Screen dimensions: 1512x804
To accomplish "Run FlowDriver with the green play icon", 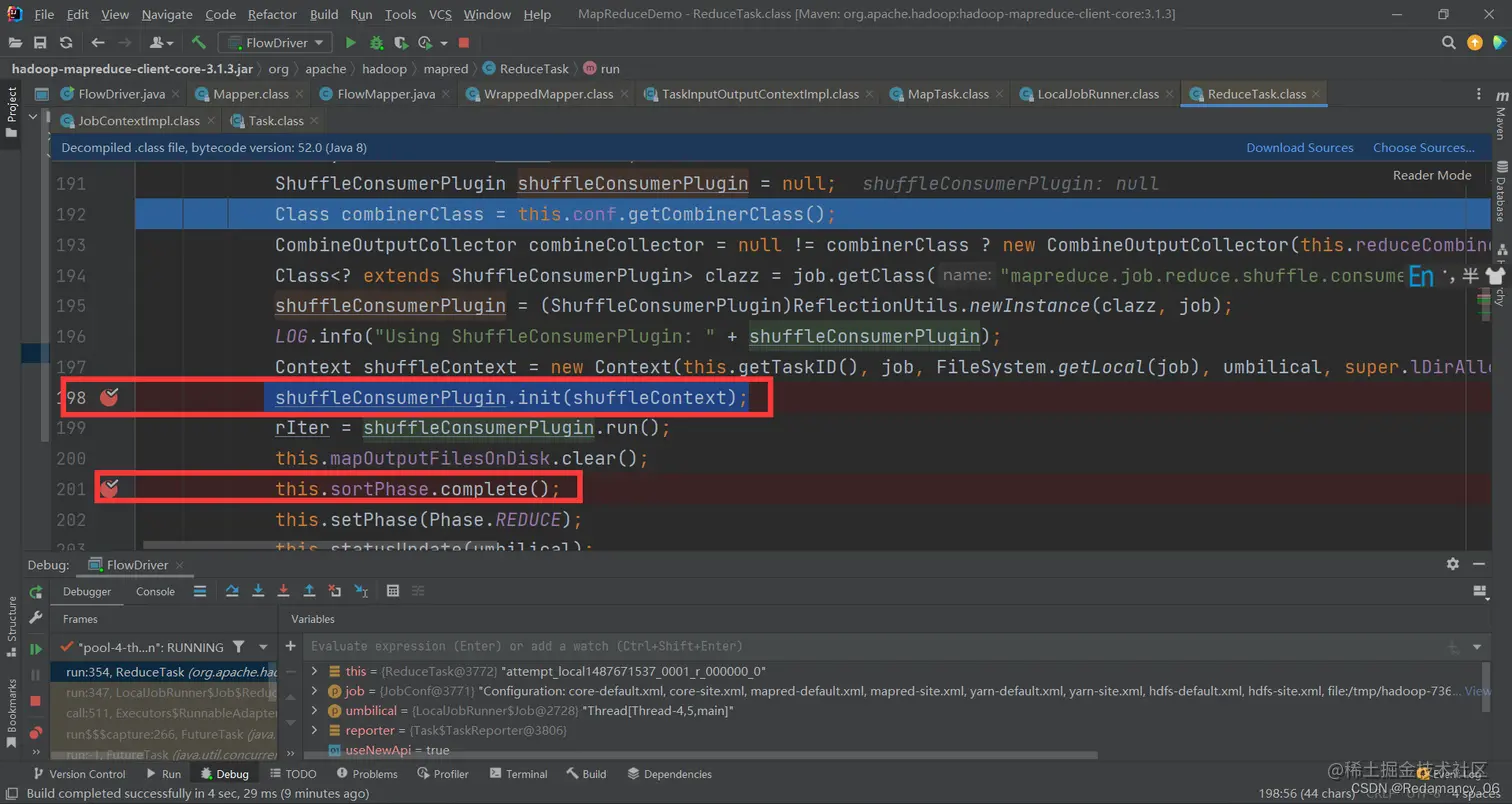I will pos(351,43).
